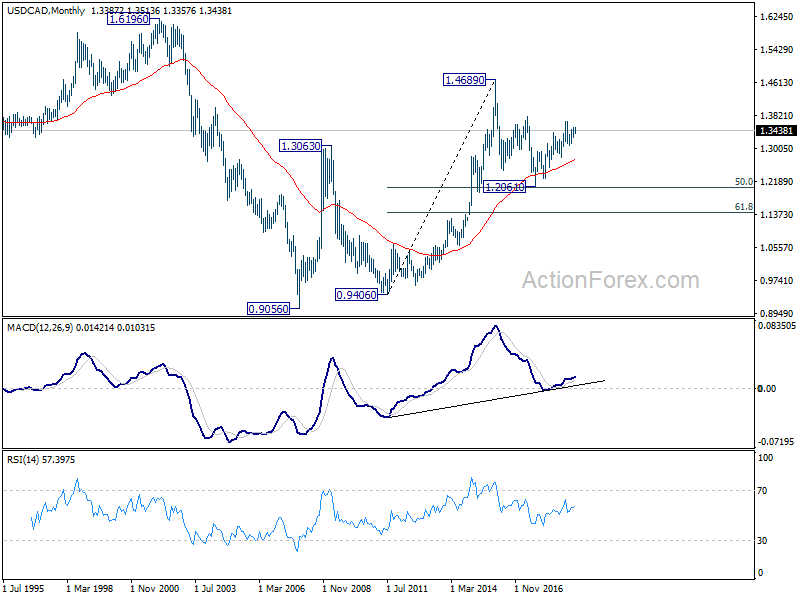
Task: Select the 1.61960 high price label
Action: [x=129, y=19]
